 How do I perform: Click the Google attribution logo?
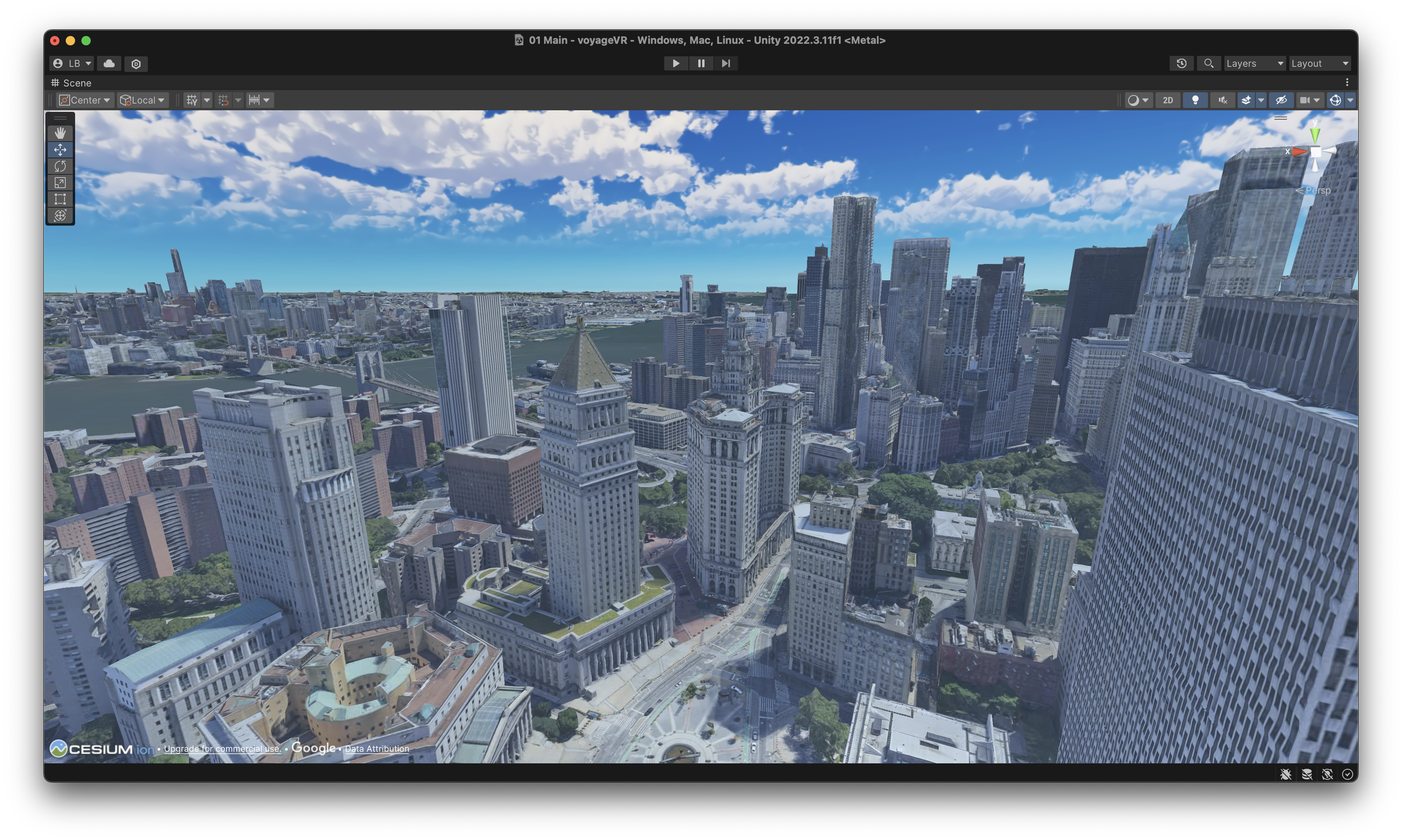click(313, 748)
